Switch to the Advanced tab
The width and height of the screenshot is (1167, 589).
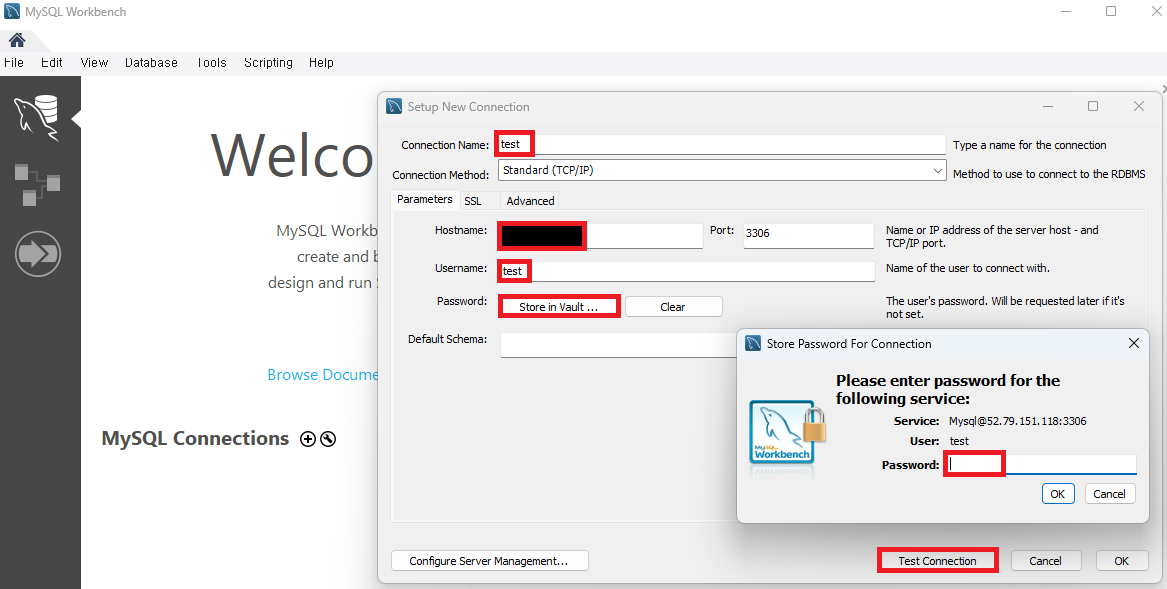[x=530, y=201]
